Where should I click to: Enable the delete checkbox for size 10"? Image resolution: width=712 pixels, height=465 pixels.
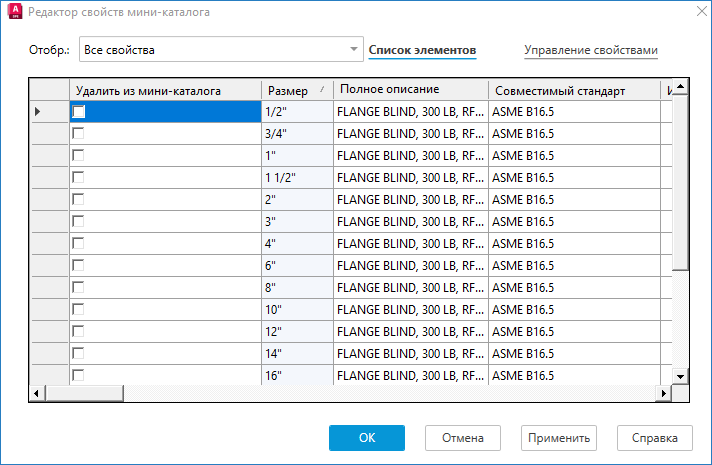(x=79, y=309)
